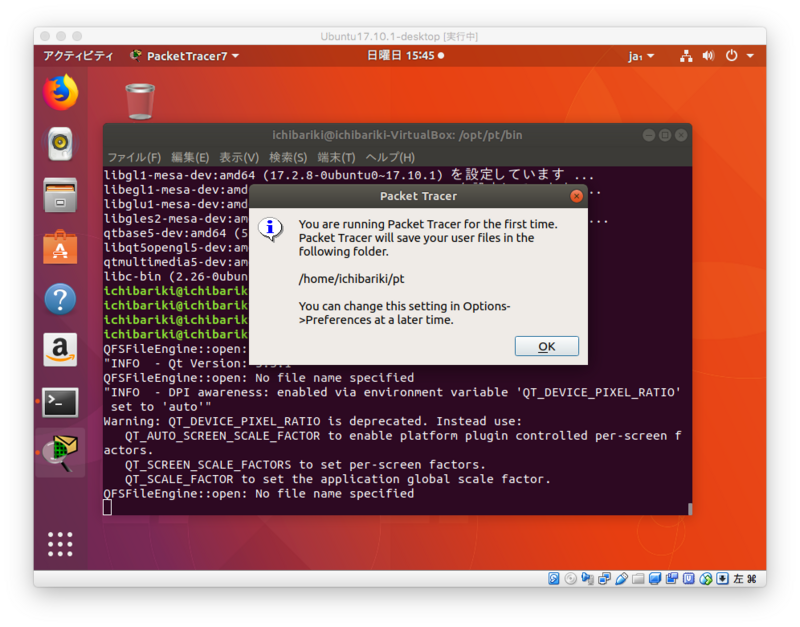Click 'QT_SCREEN_SCALE_FACTORS to set per-screen factors' line

[x=305, y=465]
